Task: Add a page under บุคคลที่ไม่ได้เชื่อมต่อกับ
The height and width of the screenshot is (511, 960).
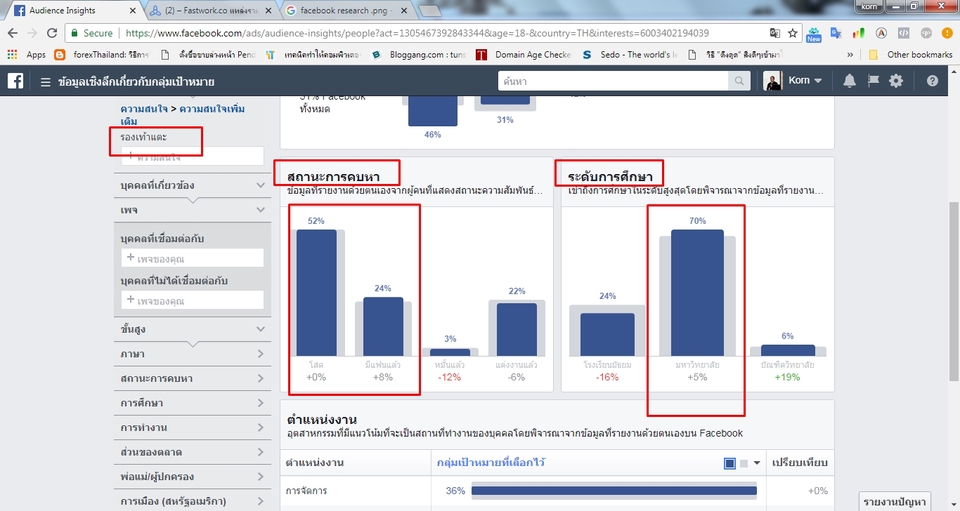Action: point(192,300)
